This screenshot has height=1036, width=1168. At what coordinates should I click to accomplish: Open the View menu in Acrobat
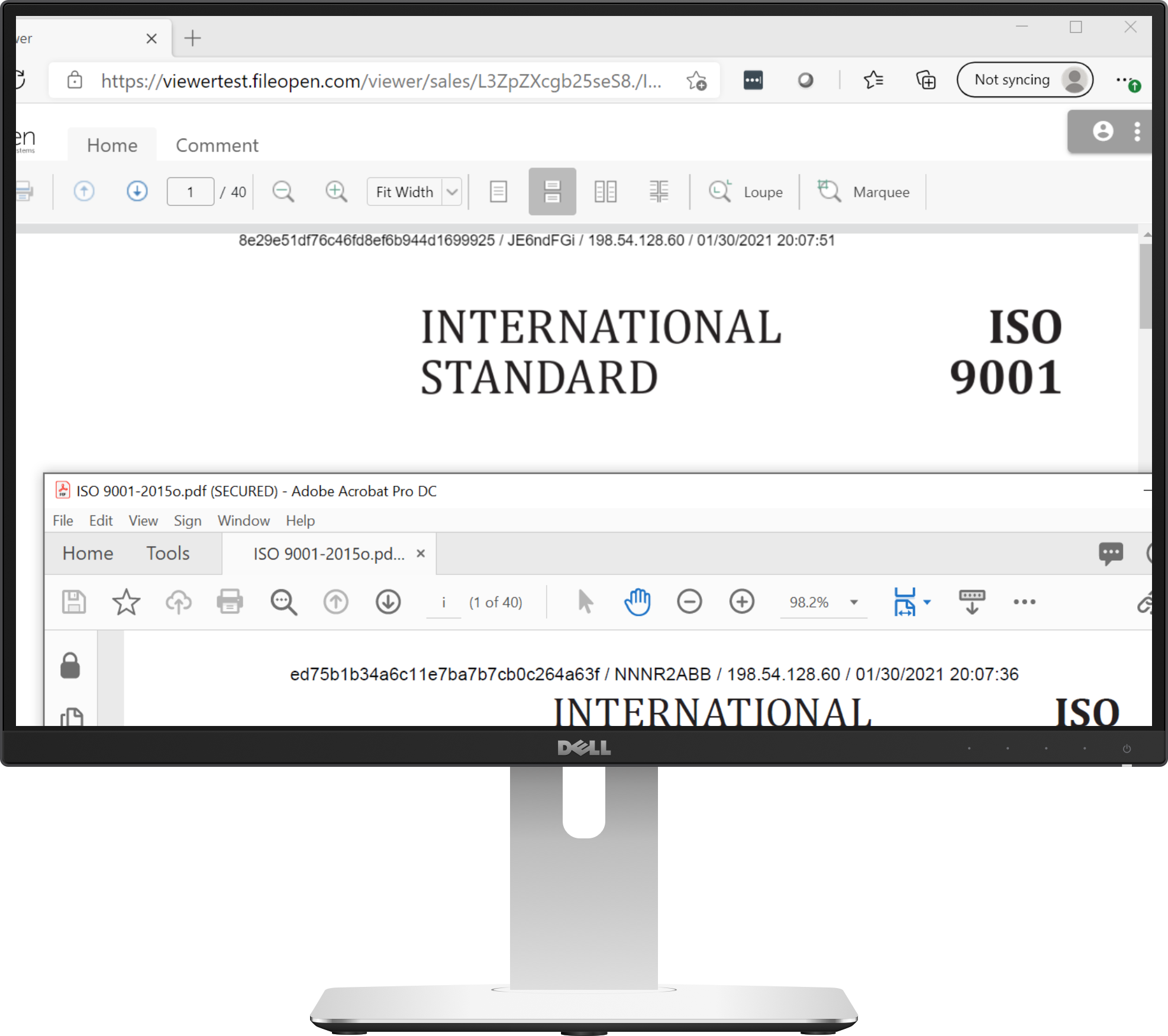(x=143, y=521)
